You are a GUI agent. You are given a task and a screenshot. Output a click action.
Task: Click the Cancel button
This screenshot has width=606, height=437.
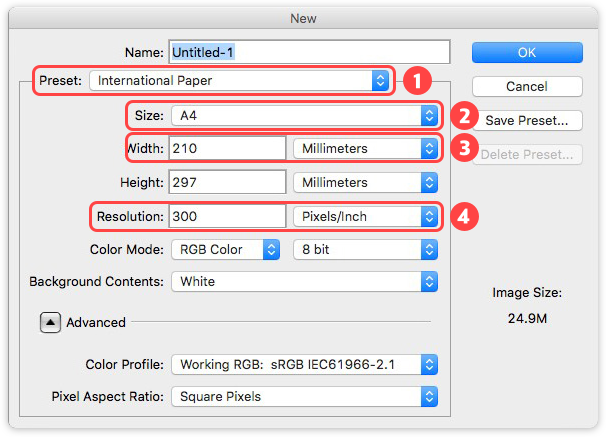[527, 86]
